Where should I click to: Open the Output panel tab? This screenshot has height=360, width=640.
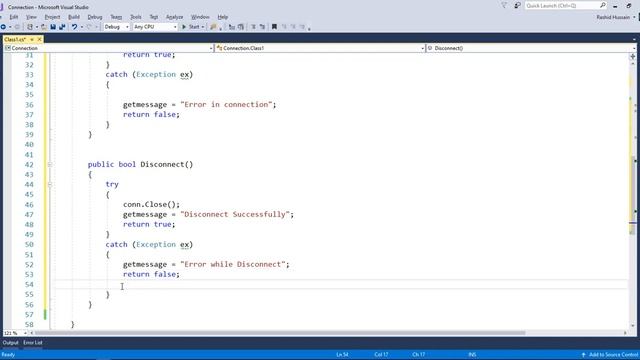[x=11, y=342]
